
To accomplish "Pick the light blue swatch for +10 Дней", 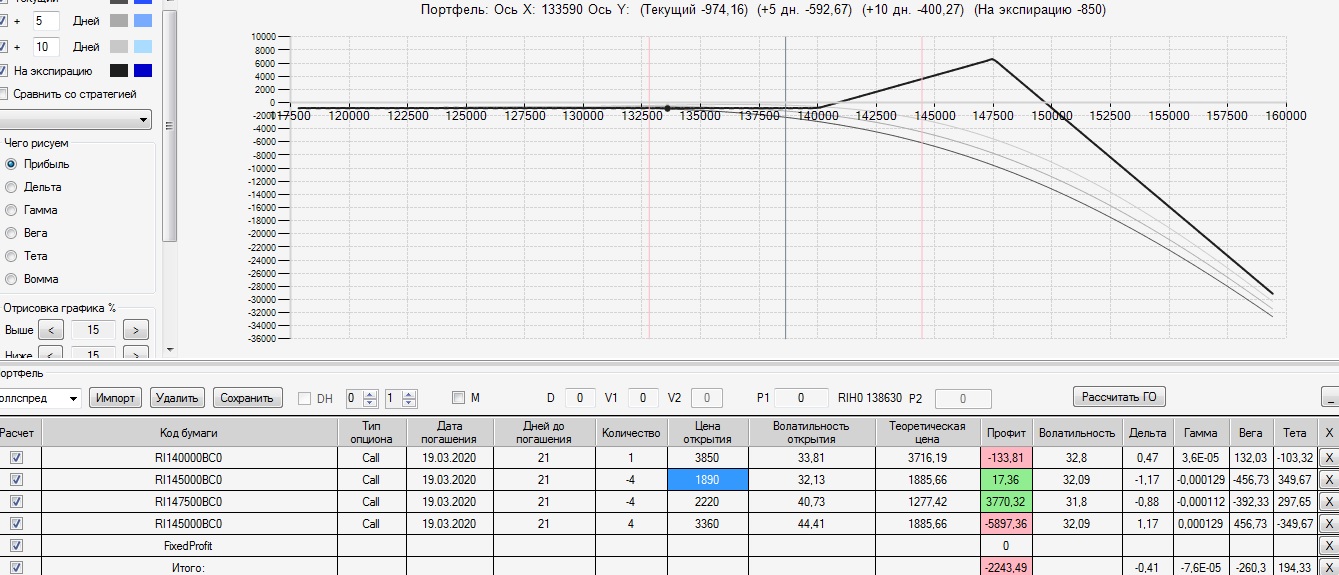I will pos(143,46).
